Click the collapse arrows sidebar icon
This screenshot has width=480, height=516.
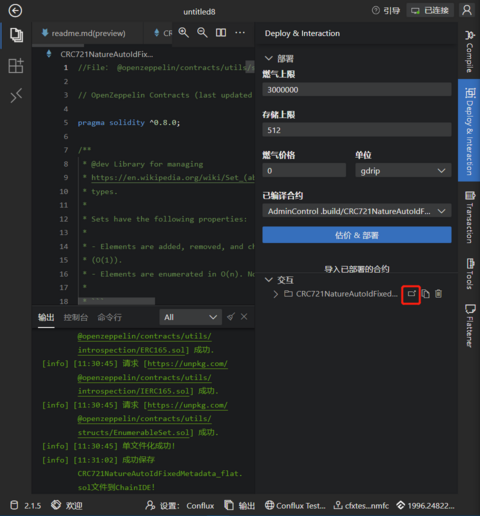tap(16, 96)
